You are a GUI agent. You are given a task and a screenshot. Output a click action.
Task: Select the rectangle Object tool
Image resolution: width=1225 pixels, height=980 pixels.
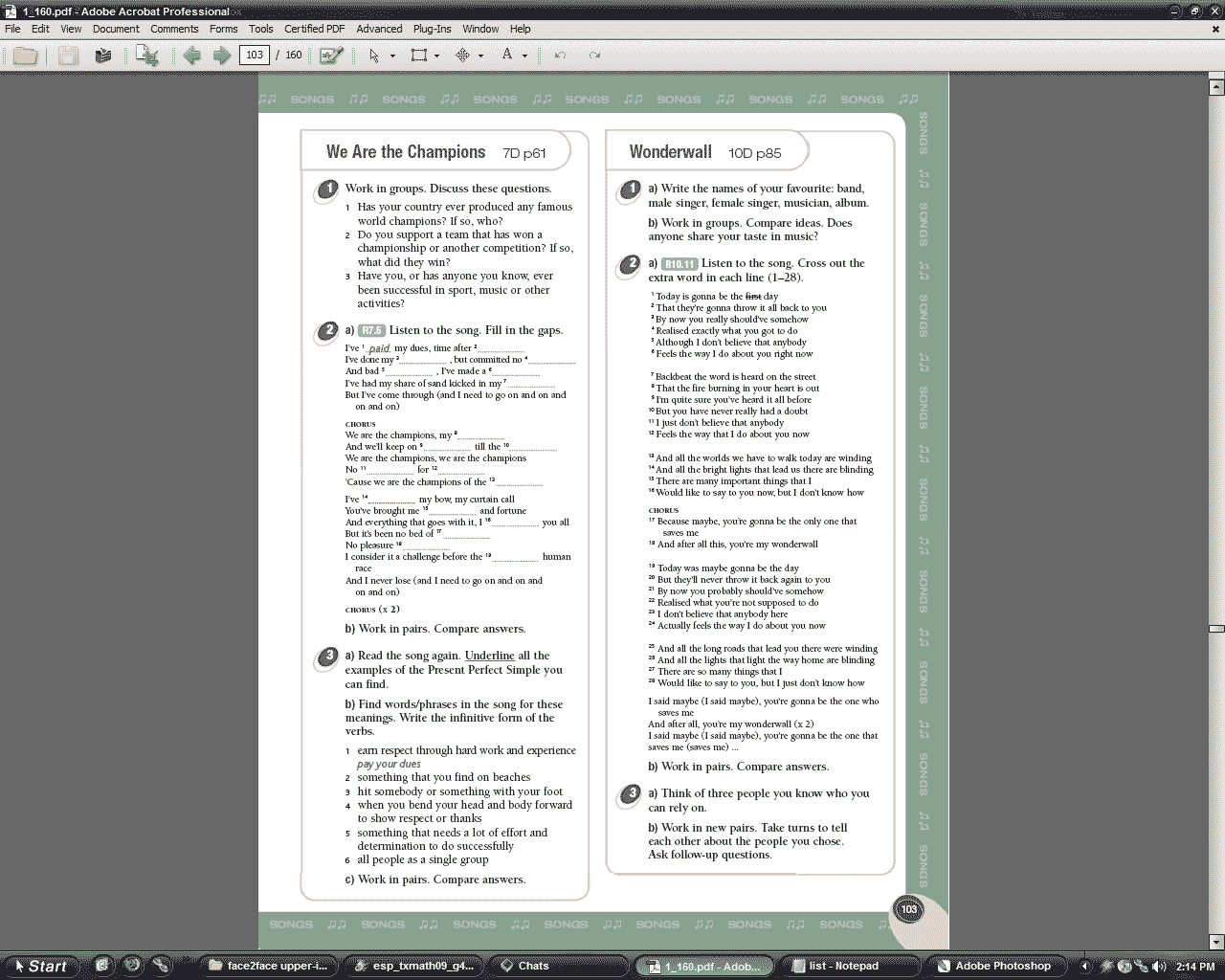418,56
